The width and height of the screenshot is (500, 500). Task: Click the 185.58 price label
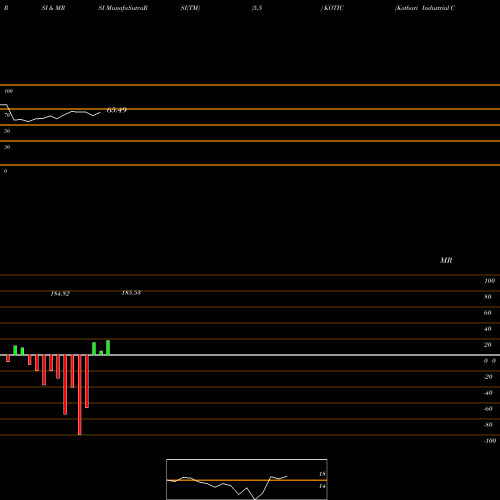(131, 293)
